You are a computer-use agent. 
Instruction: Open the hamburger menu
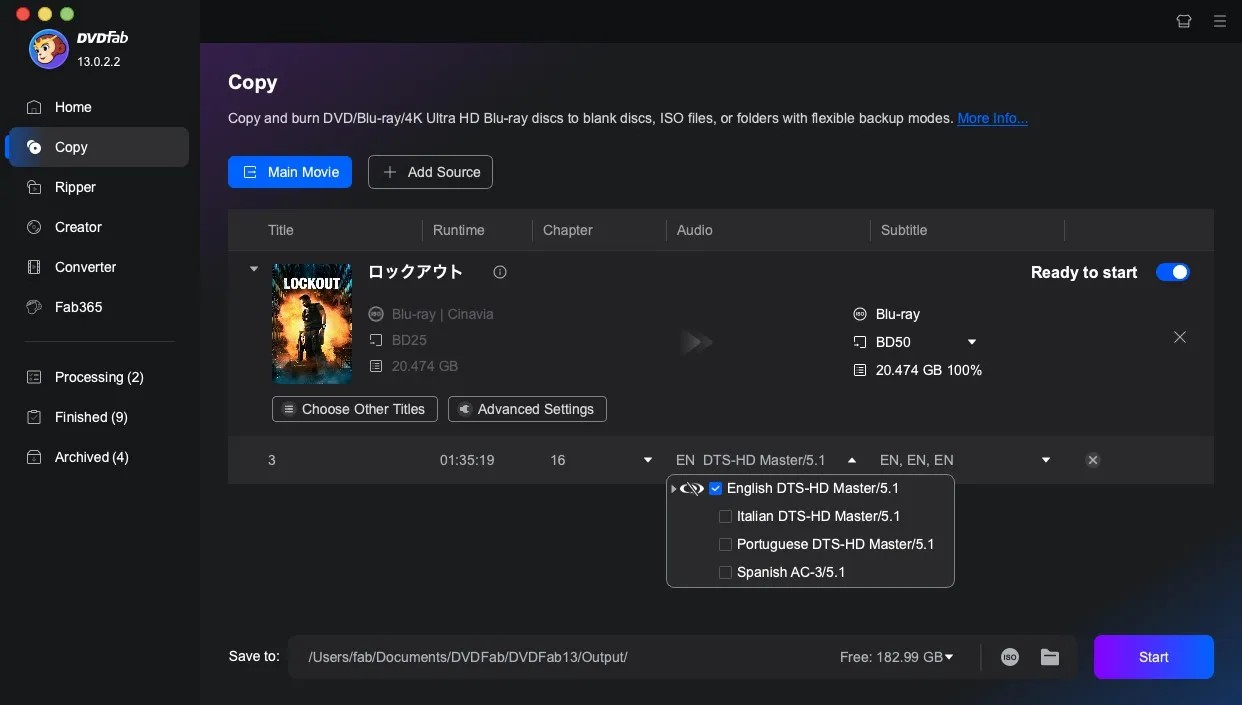(1220, 21)
